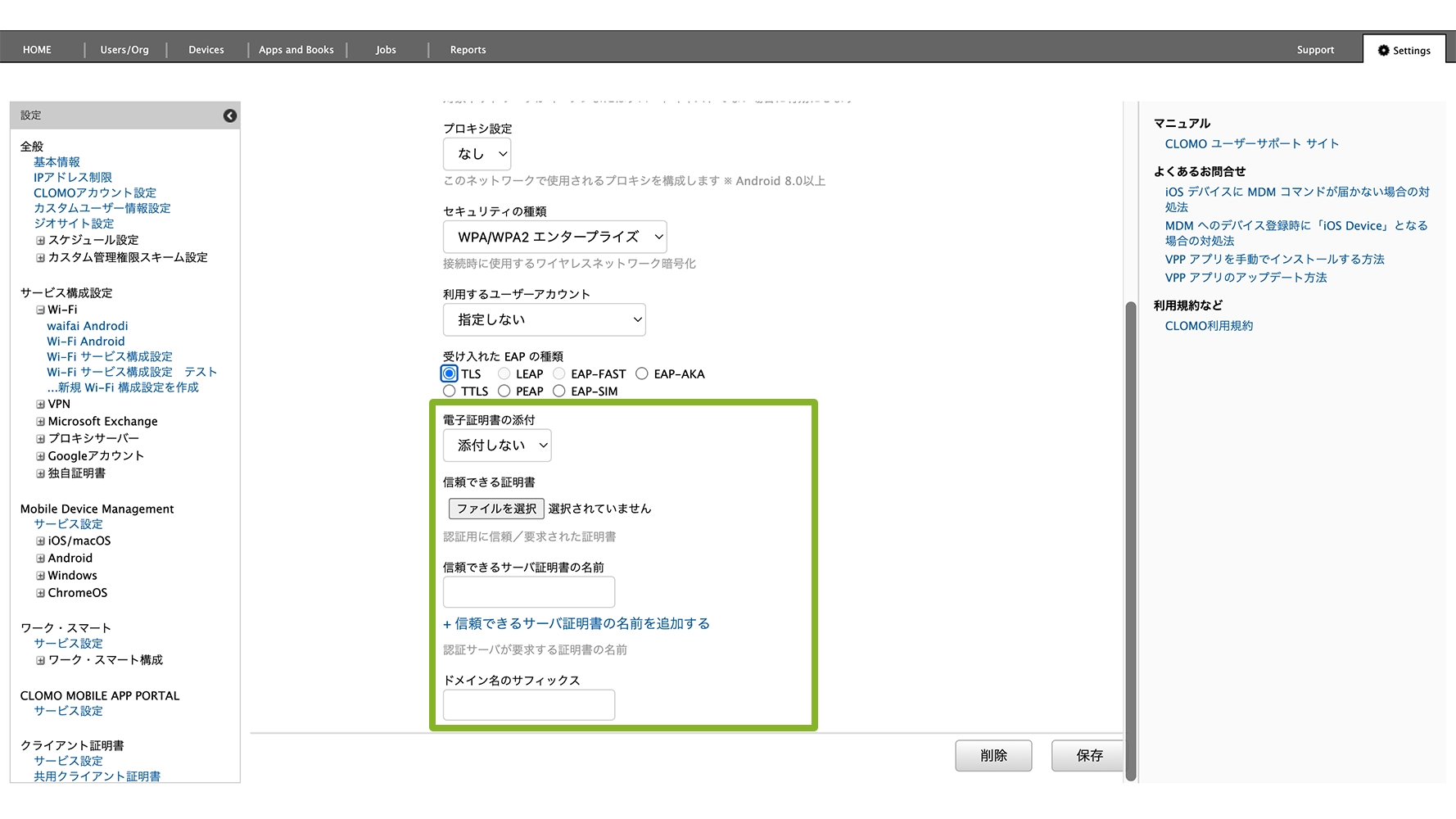Click the ドメイン名のサフィックス input field
This screenshot has width=1456, height=819.
point(528,704)
